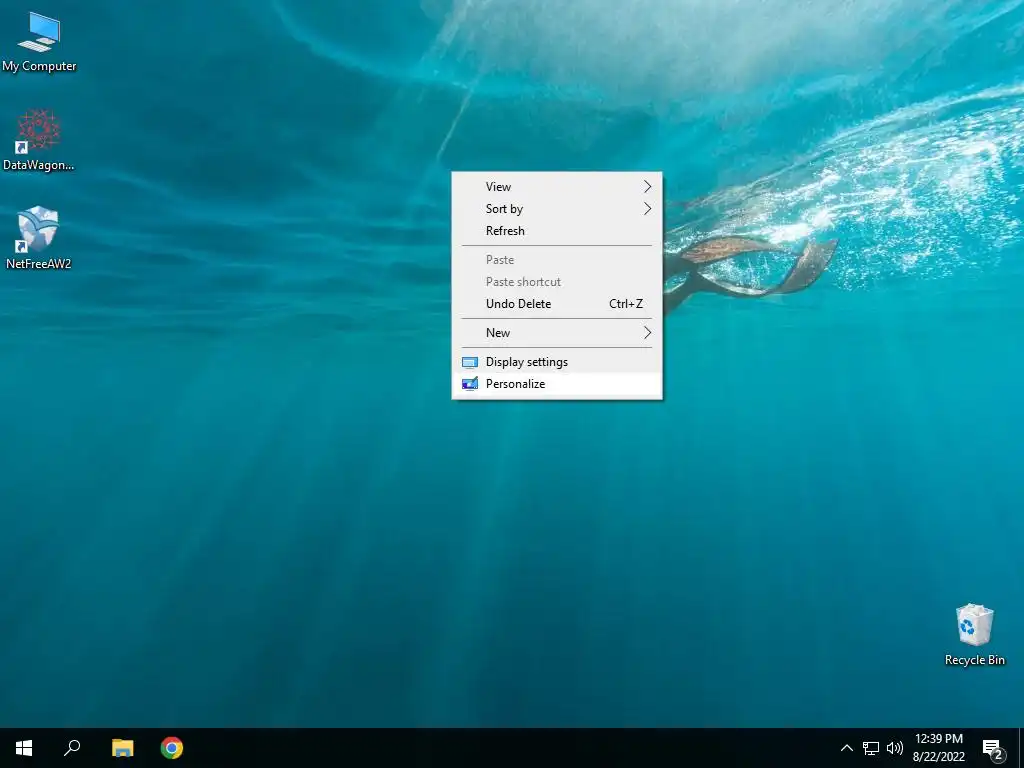
Task: Launch File Explorer from the taskbar
Action: (122, 748)
